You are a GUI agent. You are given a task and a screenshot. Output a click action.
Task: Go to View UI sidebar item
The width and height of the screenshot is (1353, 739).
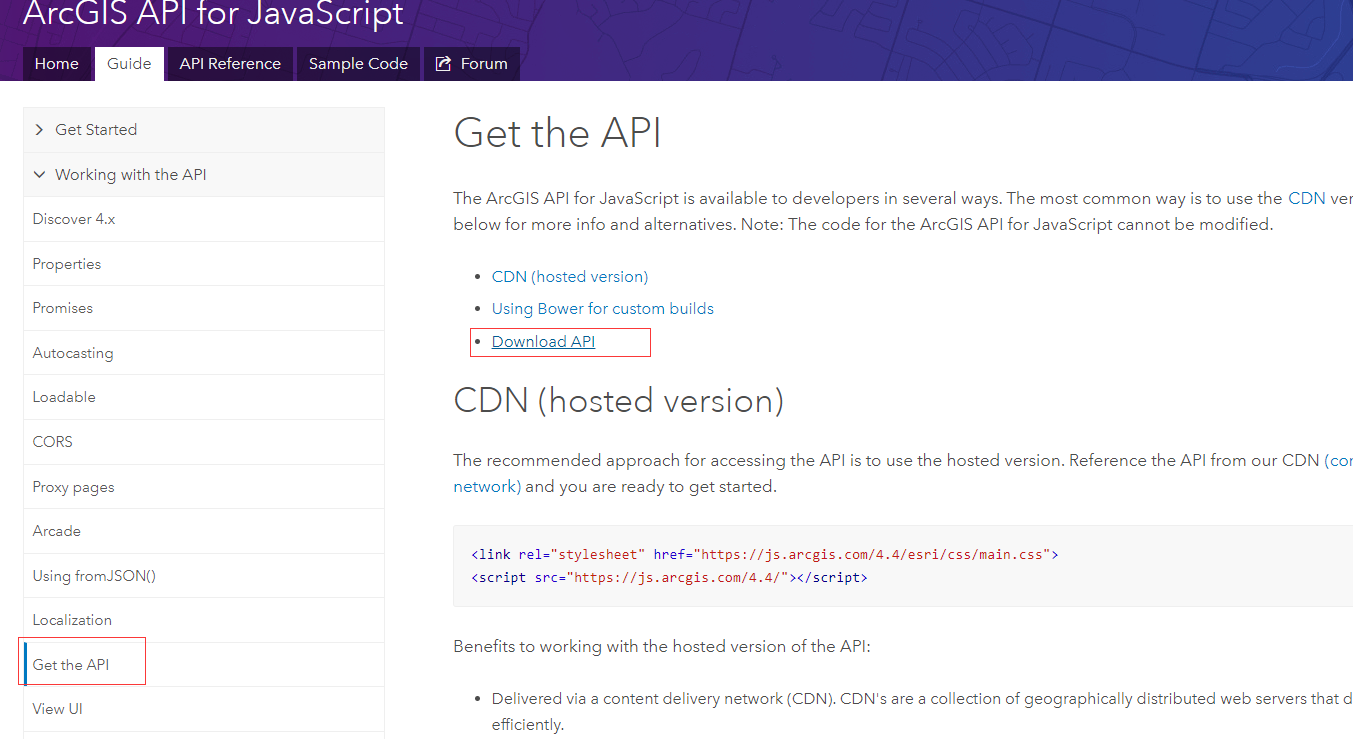[x=204, y=709]
